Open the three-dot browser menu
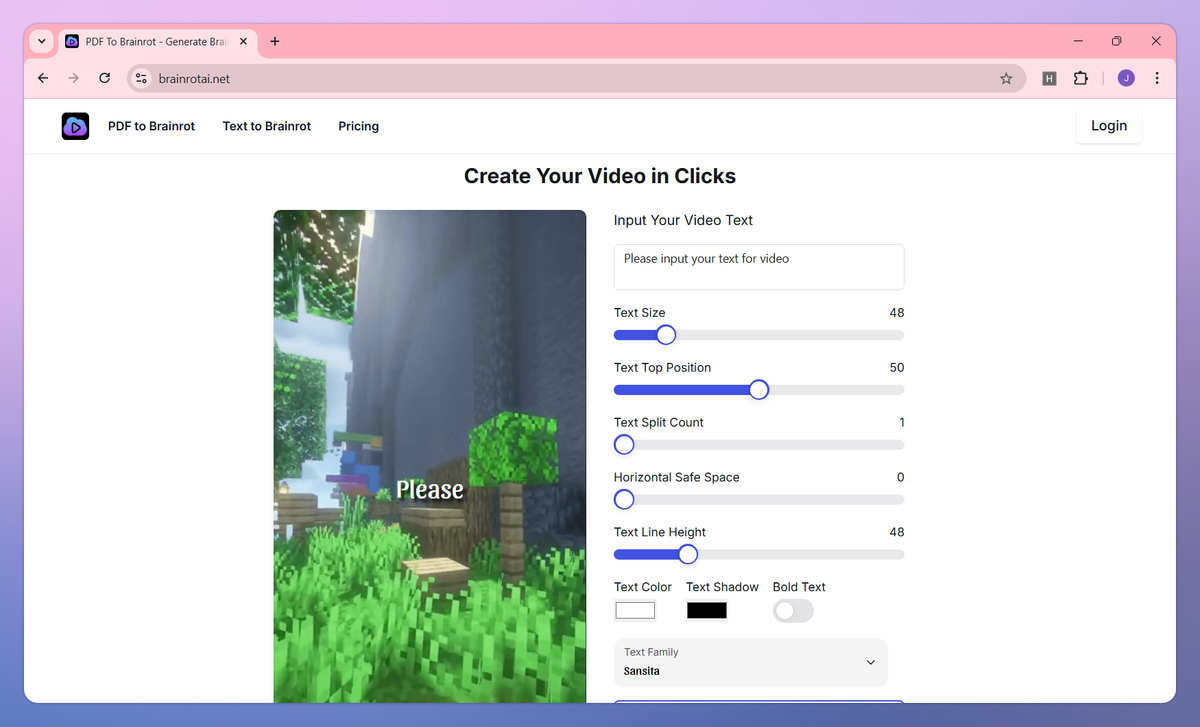Viewport: 1200px width, 727px height. pos(1157,77)
